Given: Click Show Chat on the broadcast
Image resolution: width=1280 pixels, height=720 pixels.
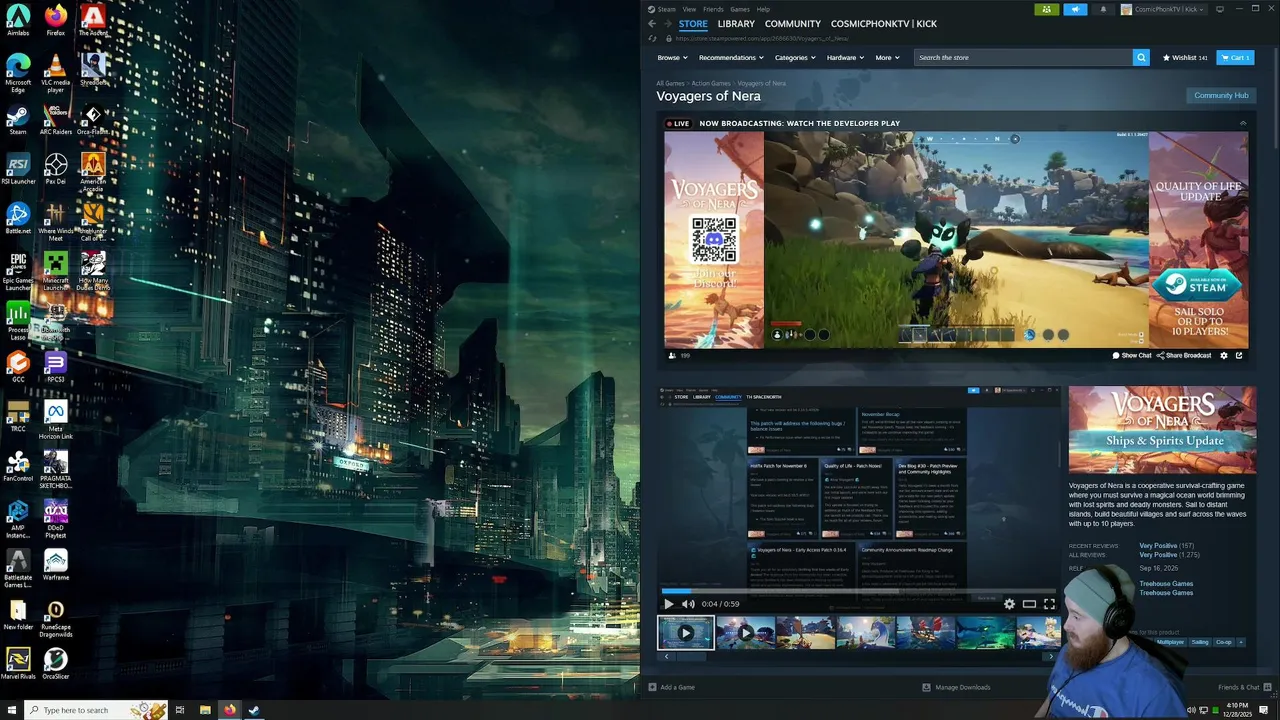Looking at the screenshot, I should pos(1132,355).
